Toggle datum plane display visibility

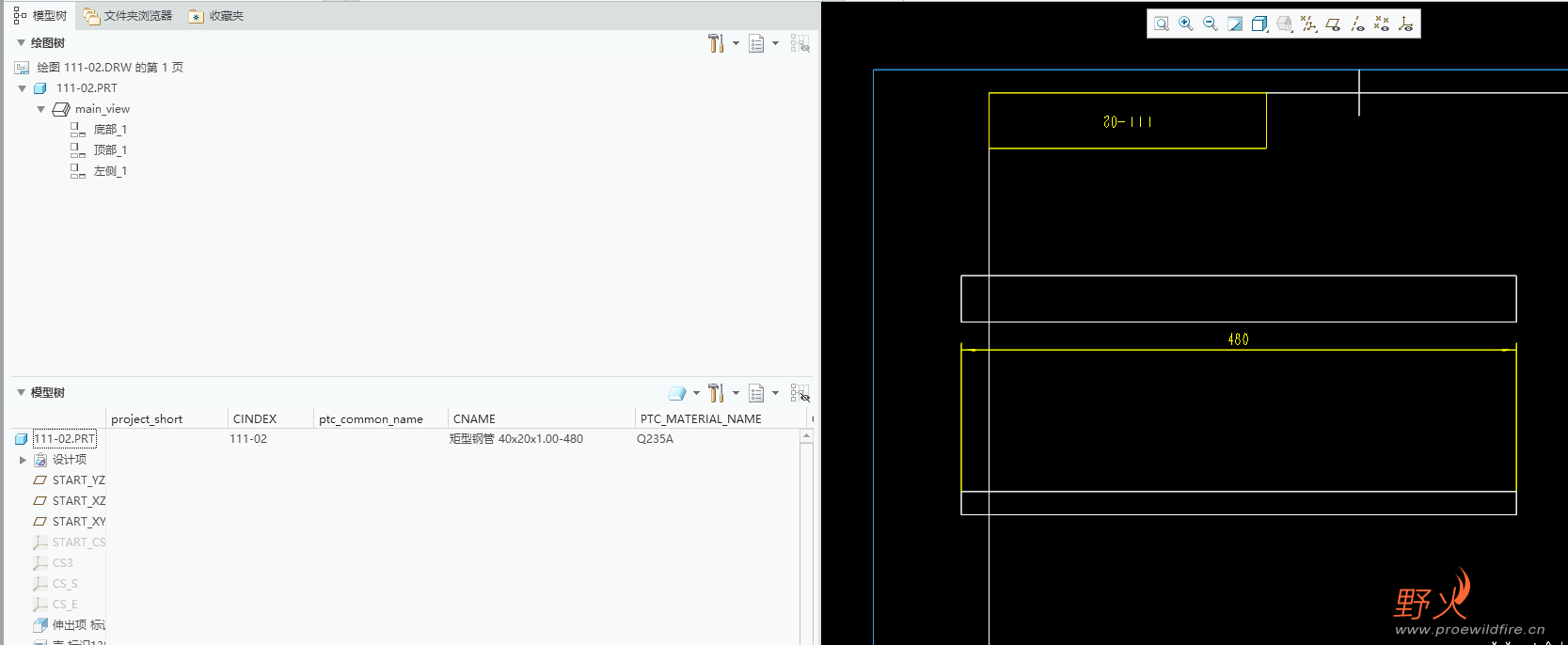pyautogui.click(x=1333, y=24)
